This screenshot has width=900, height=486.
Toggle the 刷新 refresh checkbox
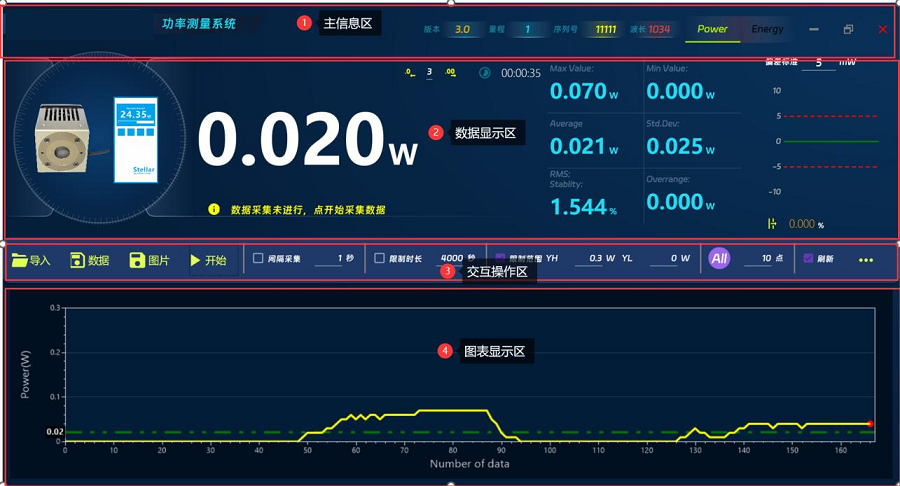[809, 258]
